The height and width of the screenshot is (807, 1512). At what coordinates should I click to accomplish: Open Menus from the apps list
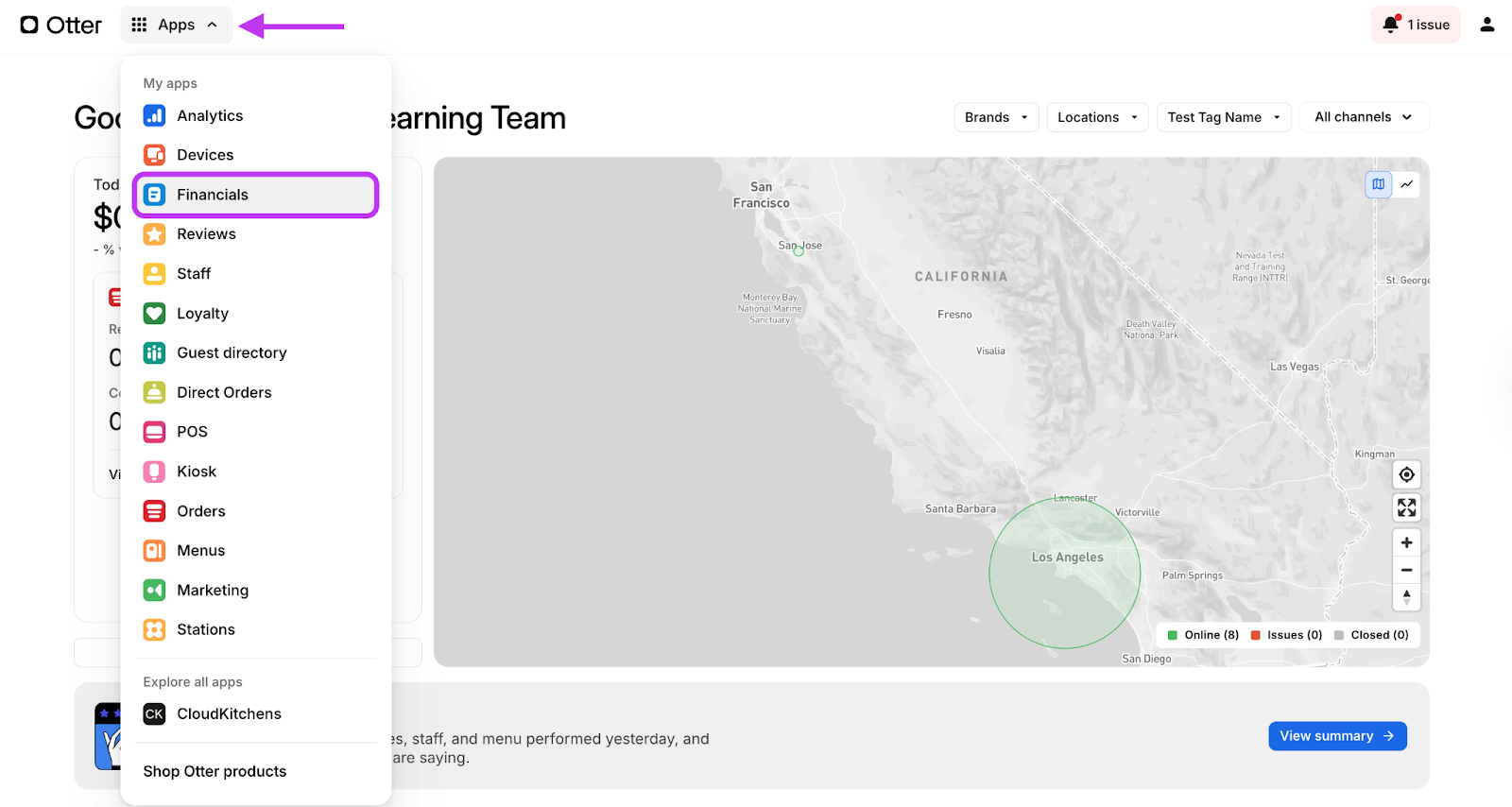pos(255,550)
